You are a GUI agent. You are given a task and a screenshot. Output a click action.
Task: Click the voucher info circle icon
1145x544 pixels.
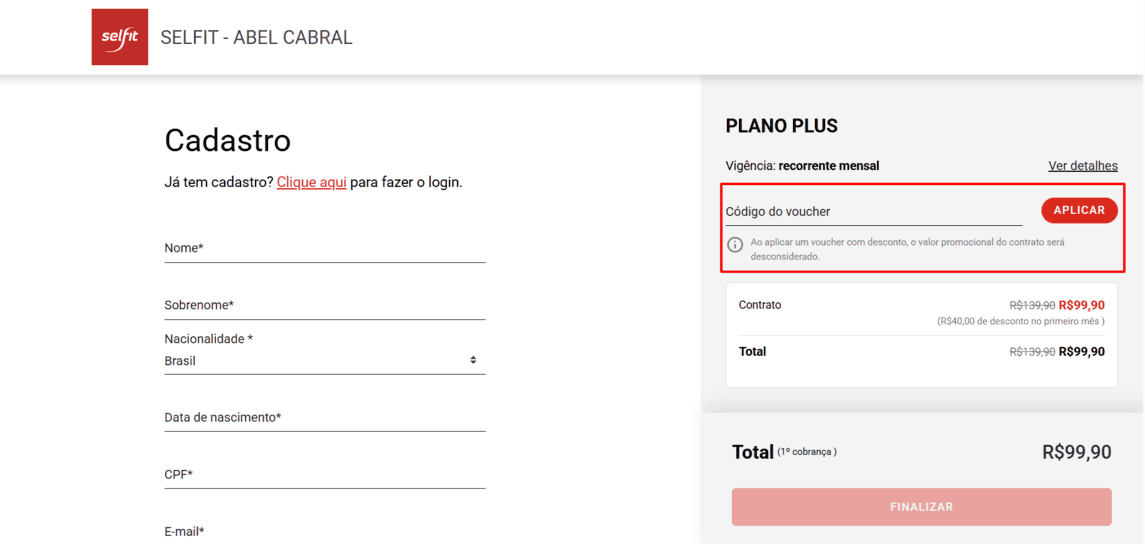[735, 245]
